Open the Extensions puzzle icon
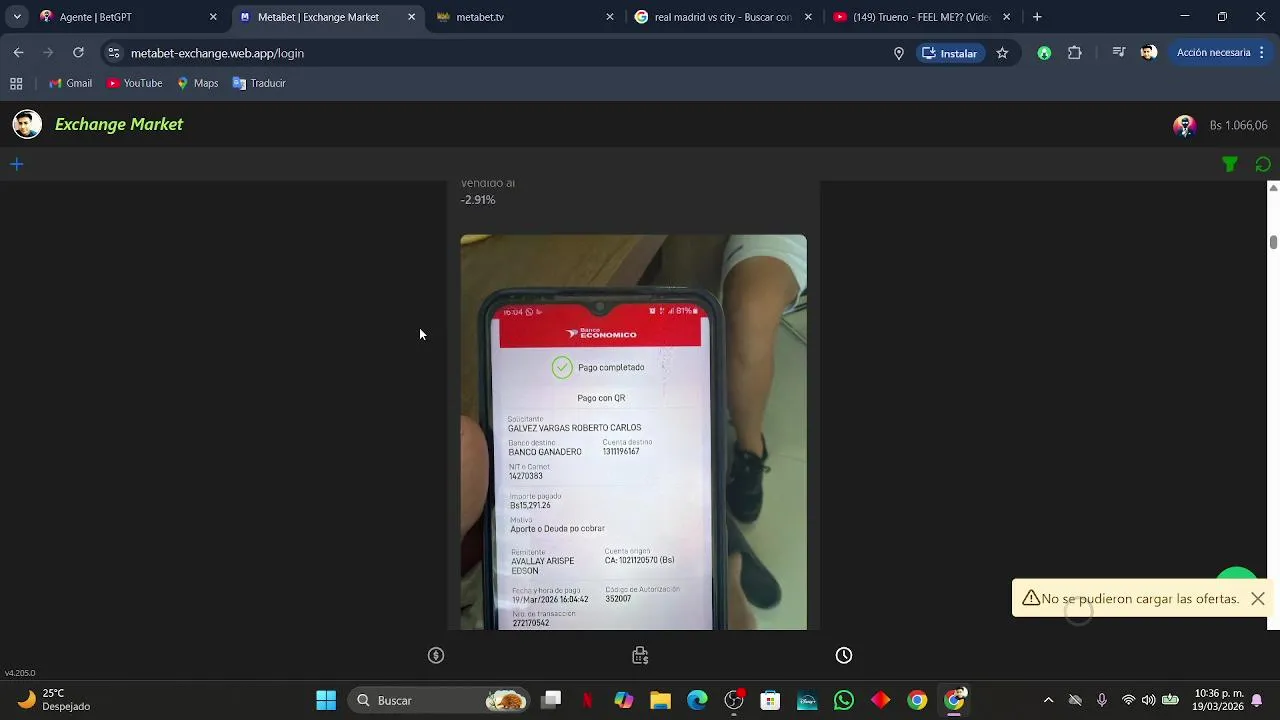Viewport: 1280px width, 720px height. tap(1075, 53)
